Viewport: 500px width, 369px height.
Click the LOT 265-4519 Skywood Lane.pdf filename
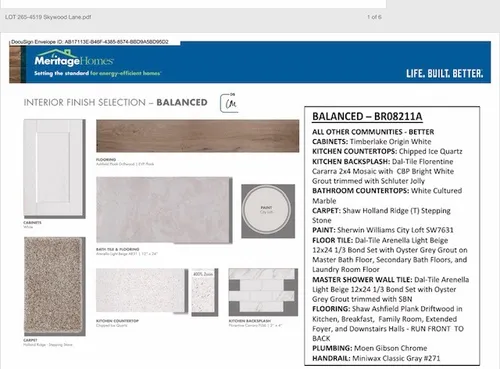coord(48,17)
